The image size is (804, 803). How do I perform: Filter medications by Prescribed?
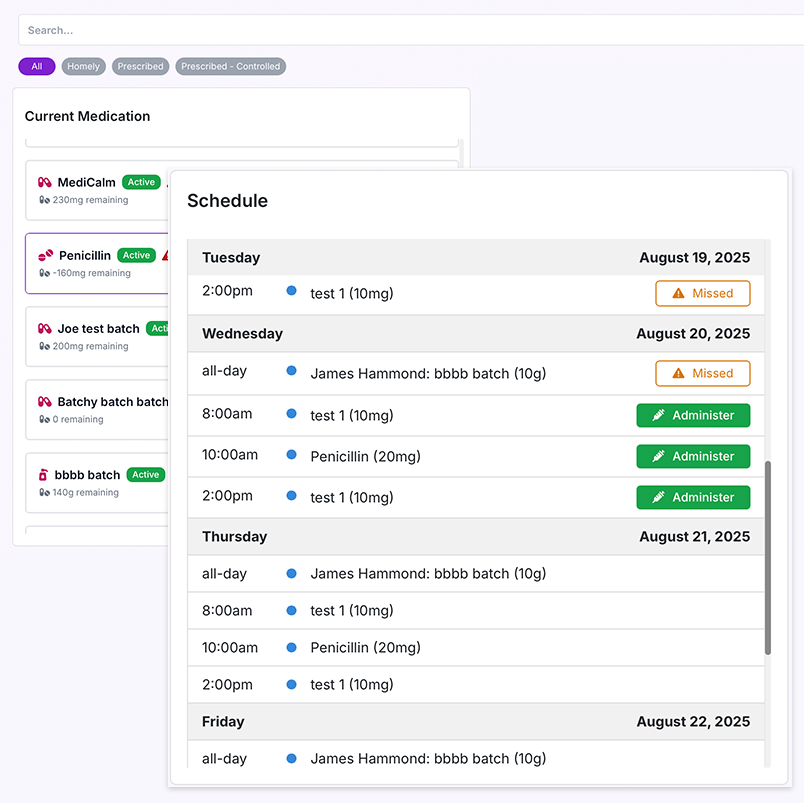click(140, 67)
